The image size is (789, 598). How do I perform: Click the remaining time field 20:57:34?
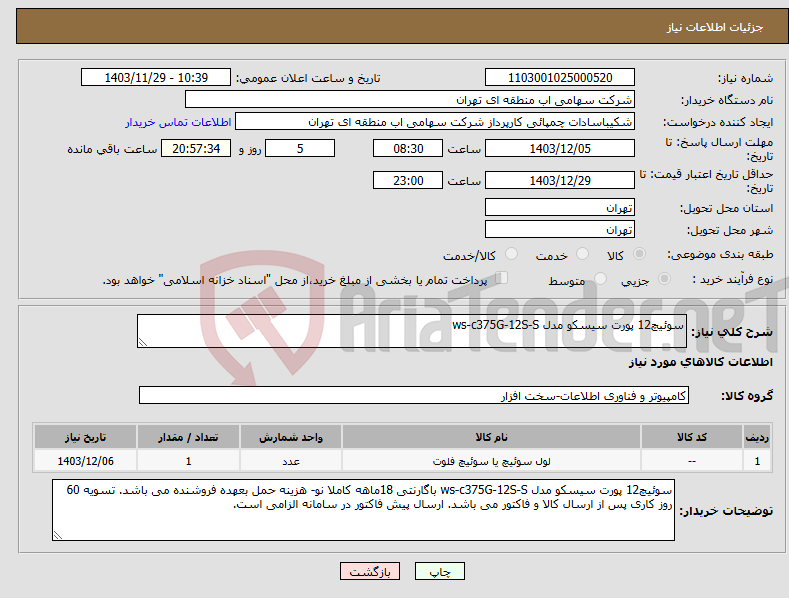(196, 148)
